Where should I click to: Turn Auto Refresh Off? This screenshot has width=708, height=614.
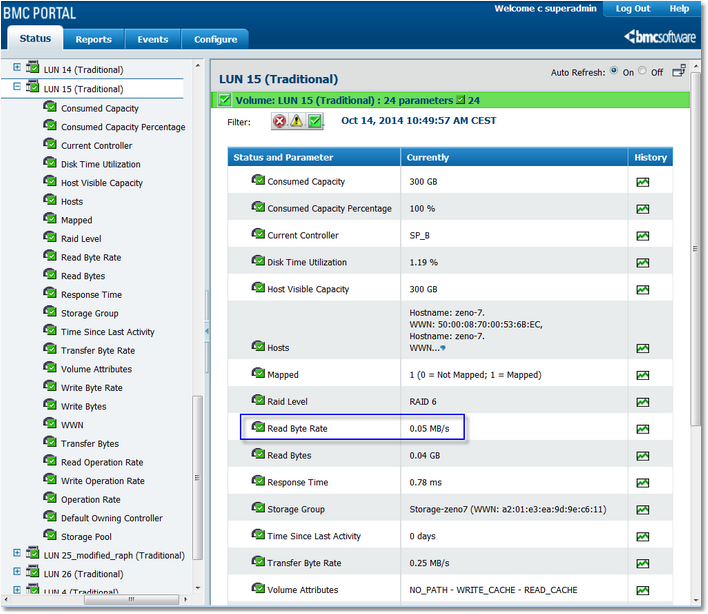click(x=642, y=71)
